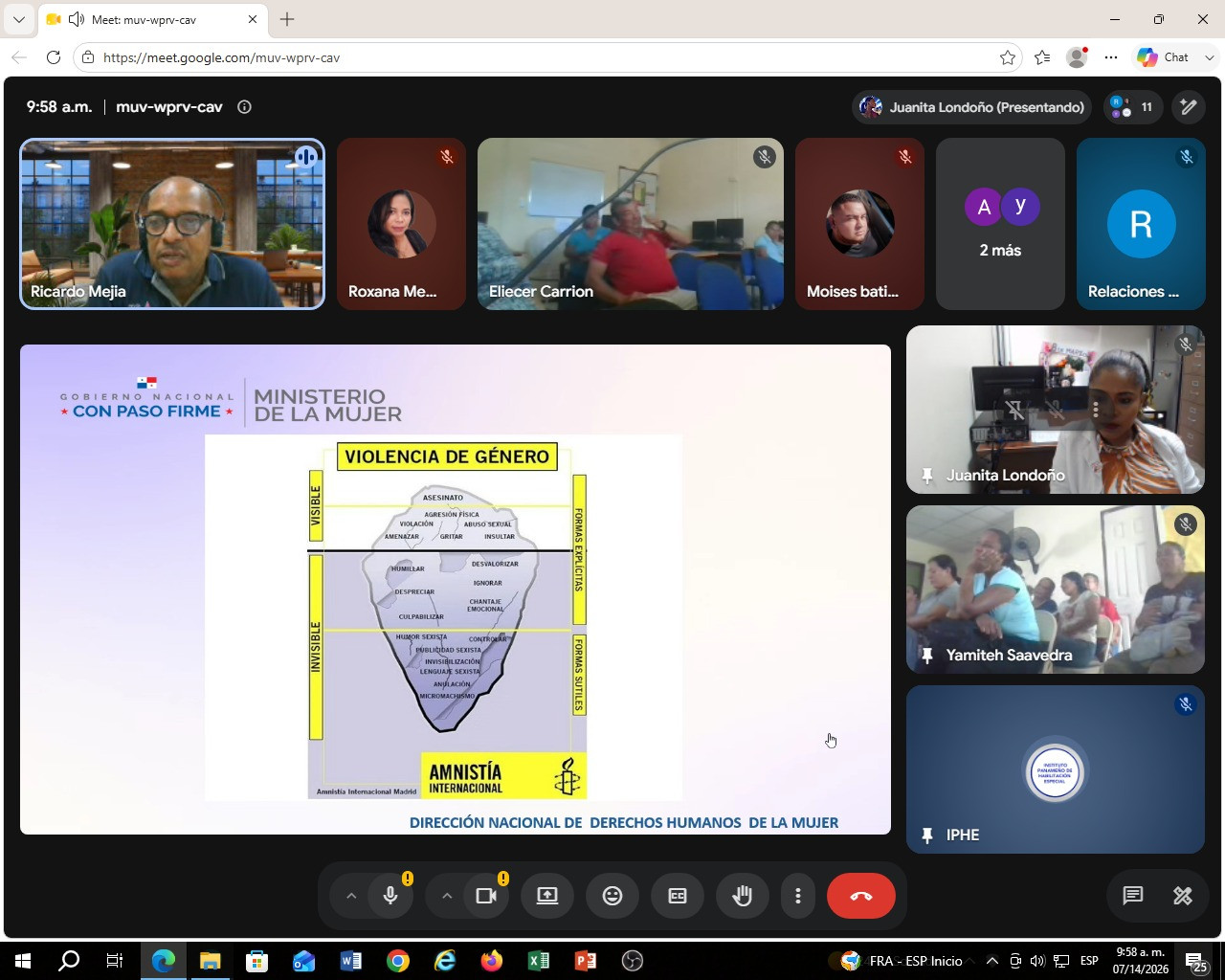Send a reaction emoji
Screen dimensions: 1225x980
(x=612, y=896)
